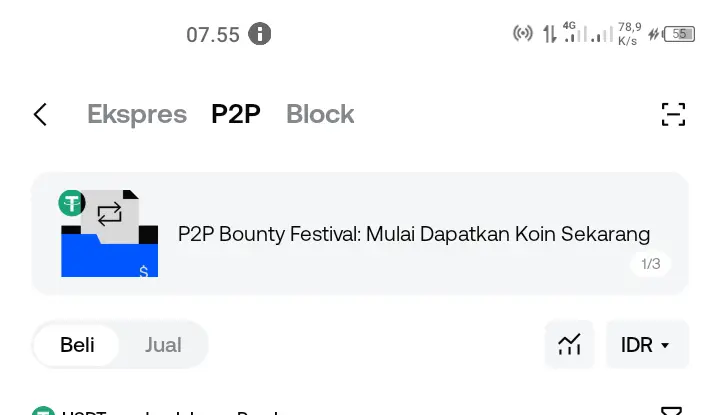Expand the USDT coin selector
The width and height of the screenshot is (719, 415).
[69, 411]
